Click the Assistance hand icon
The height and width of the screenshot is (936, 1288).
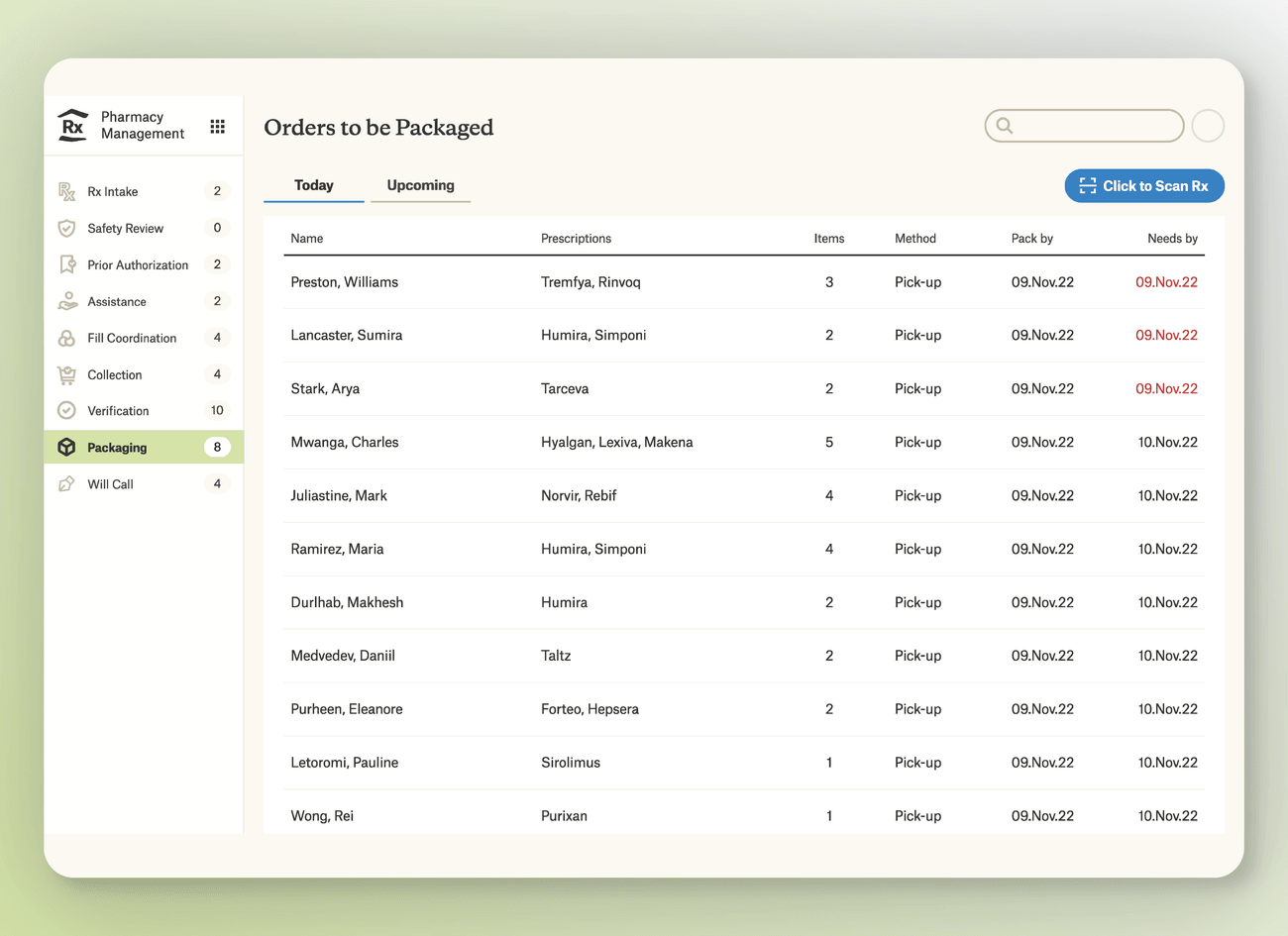tap(66, 301)
